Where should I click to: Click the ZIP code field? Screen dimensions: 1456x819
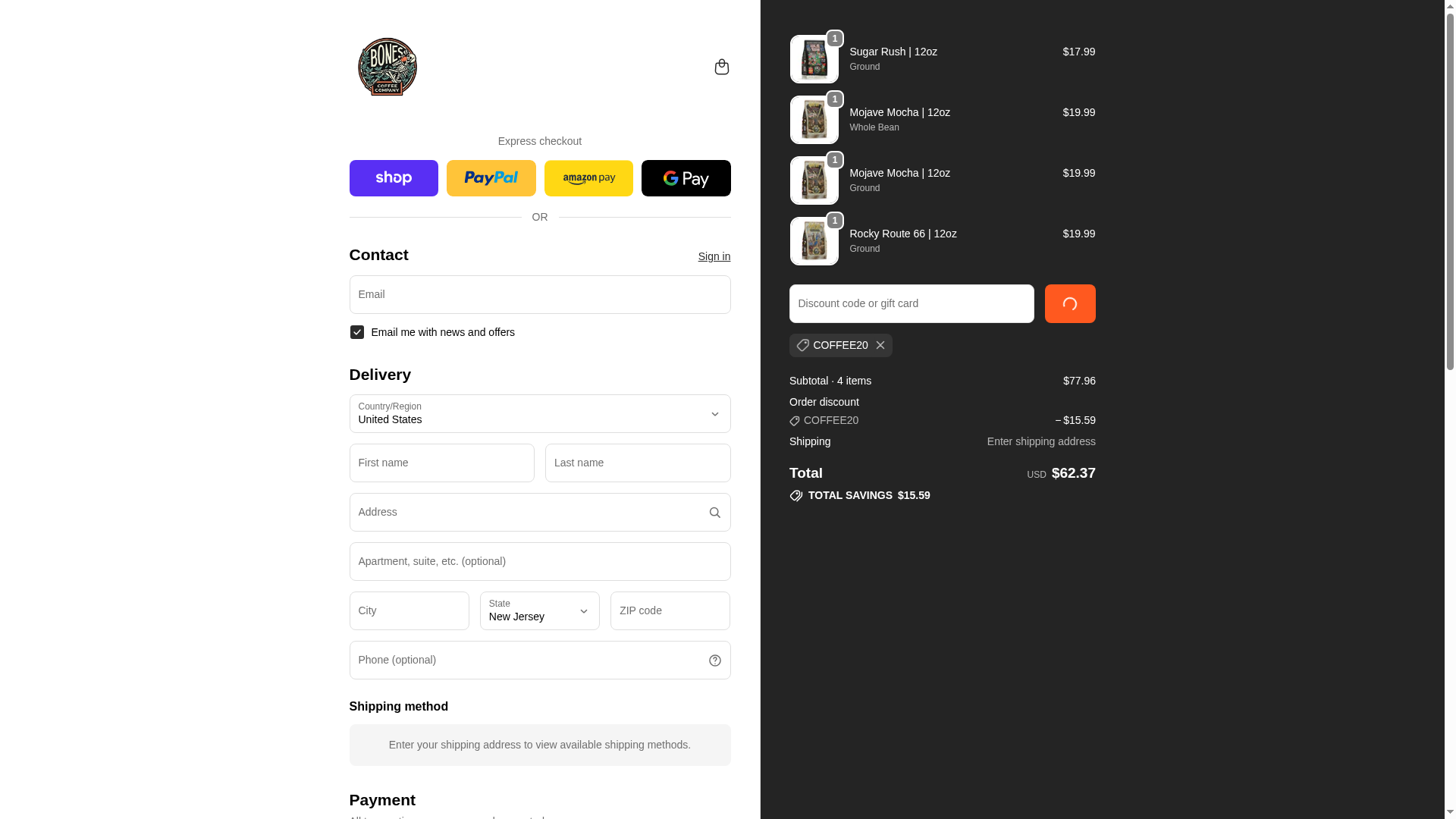click(670, 610)
